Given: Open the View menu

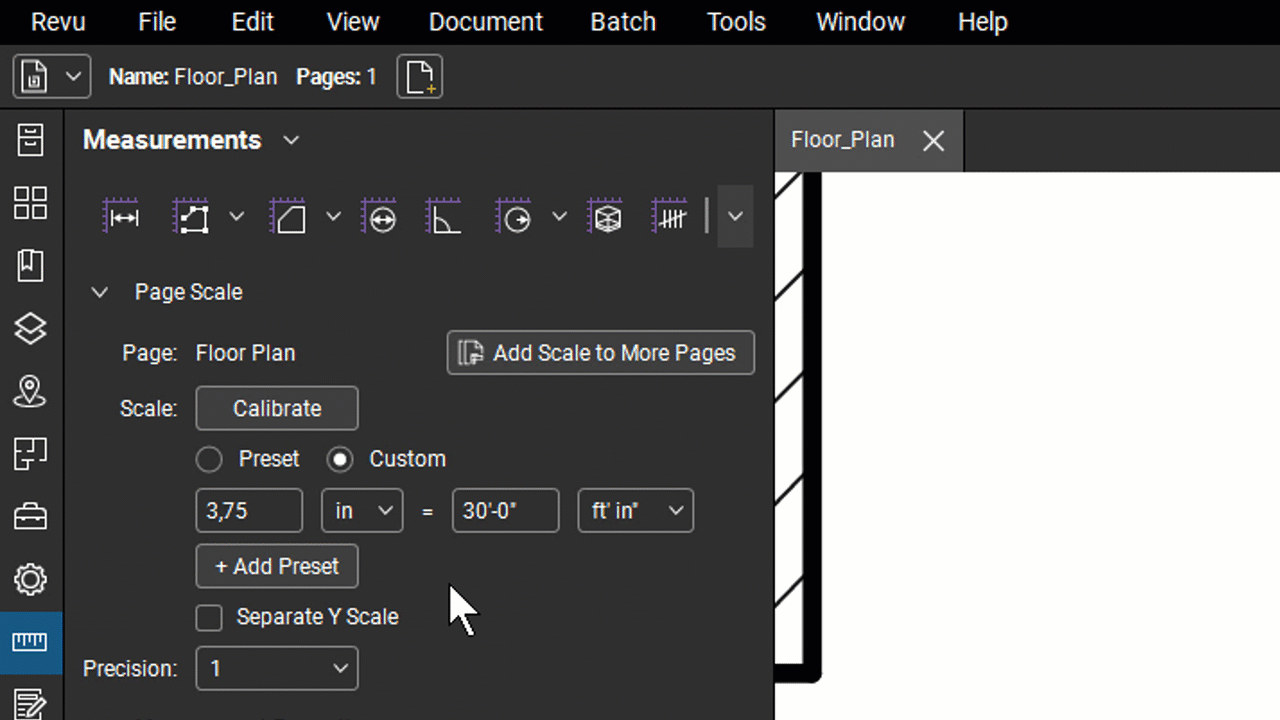Looking at the screenshot, I should click(353, 22).
